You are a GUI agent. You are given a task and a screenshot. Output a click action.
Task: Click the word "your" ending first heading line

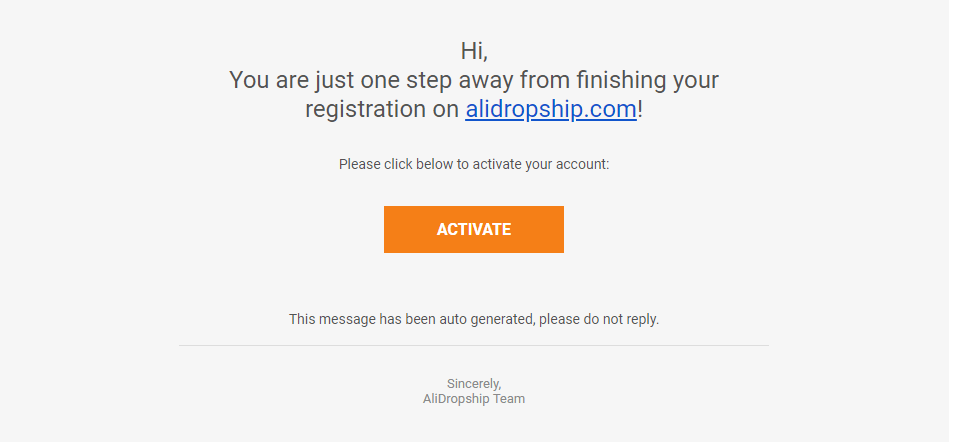[695, 80]
